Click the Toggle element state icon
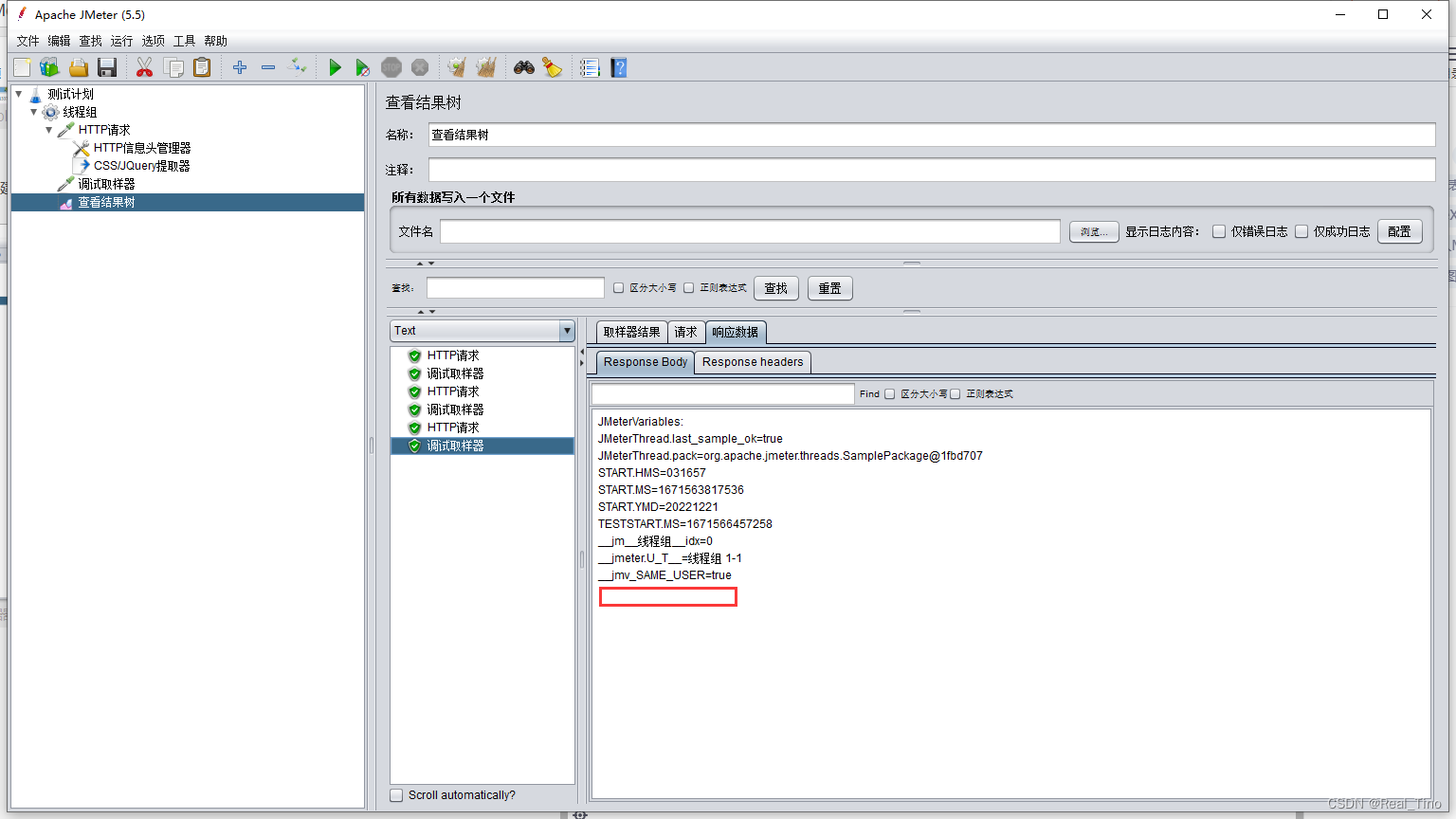 point(298,67)
